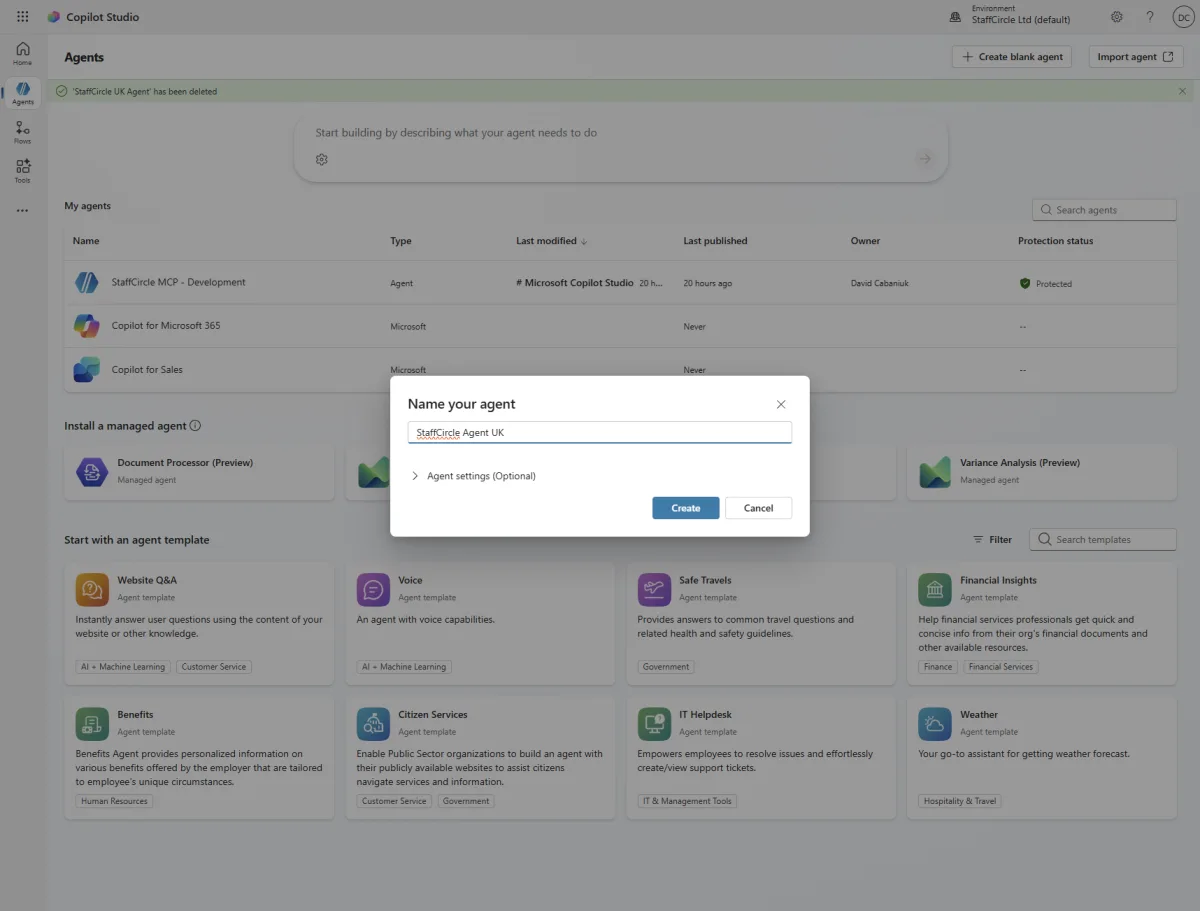This screenshot has width=1200, height=911.
Task: Click the Benefits template icon
Action: tap(92, 723)
